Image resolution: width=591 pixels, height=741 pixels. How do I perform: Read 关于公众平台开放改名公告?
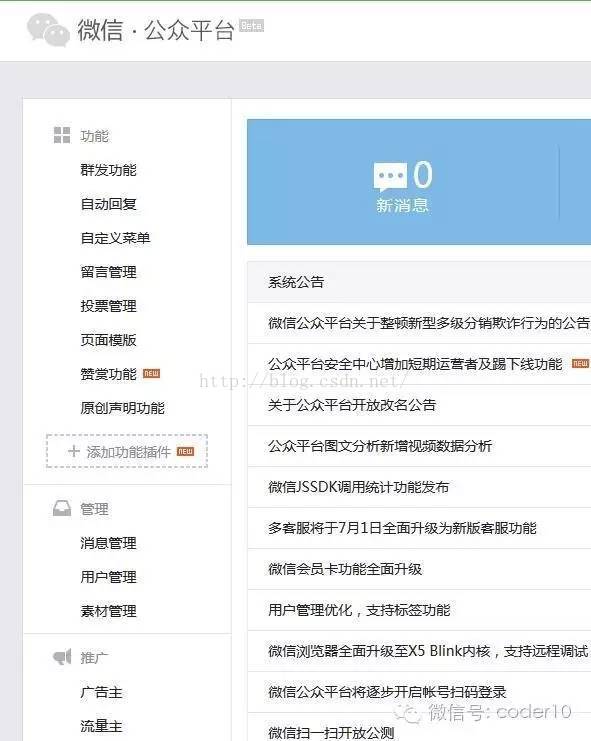tap(352, 405)
